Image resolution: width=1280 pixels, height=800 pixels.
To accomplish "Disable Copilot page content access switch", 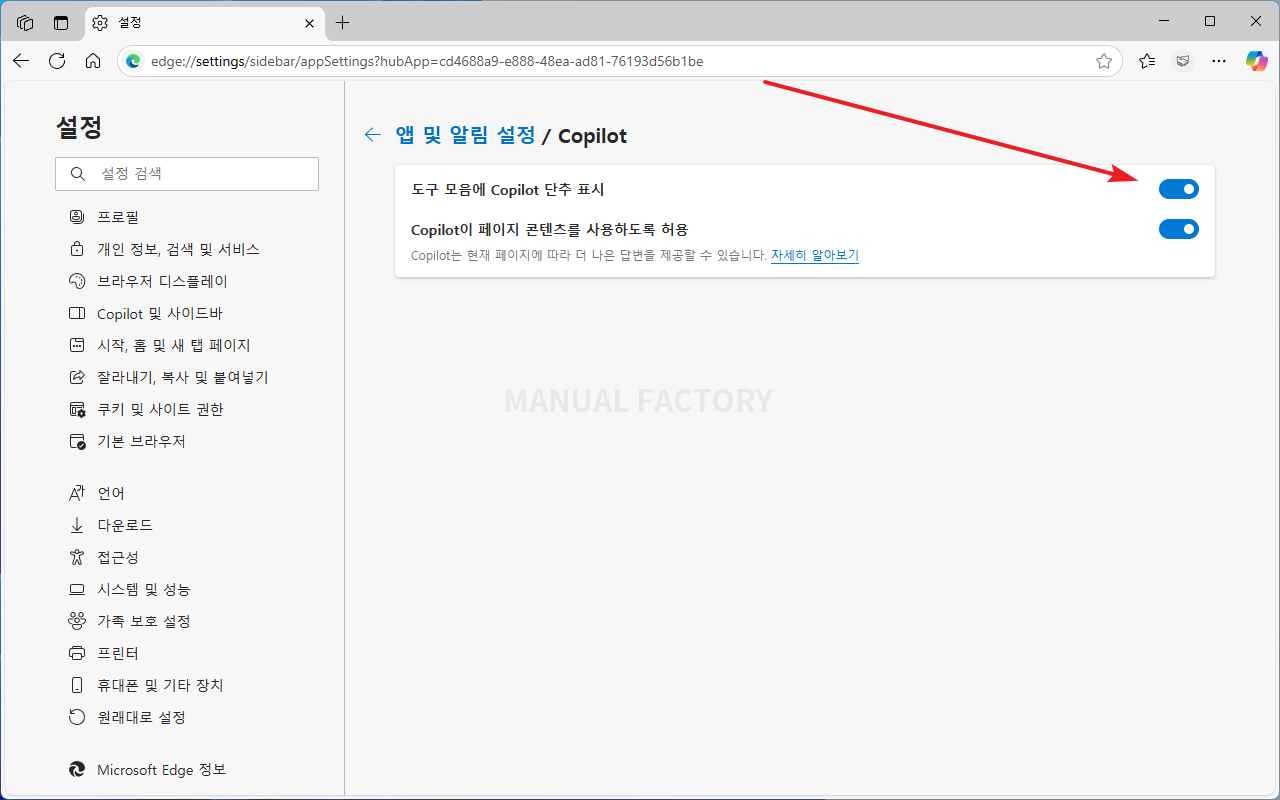I will pos(1178,229).
